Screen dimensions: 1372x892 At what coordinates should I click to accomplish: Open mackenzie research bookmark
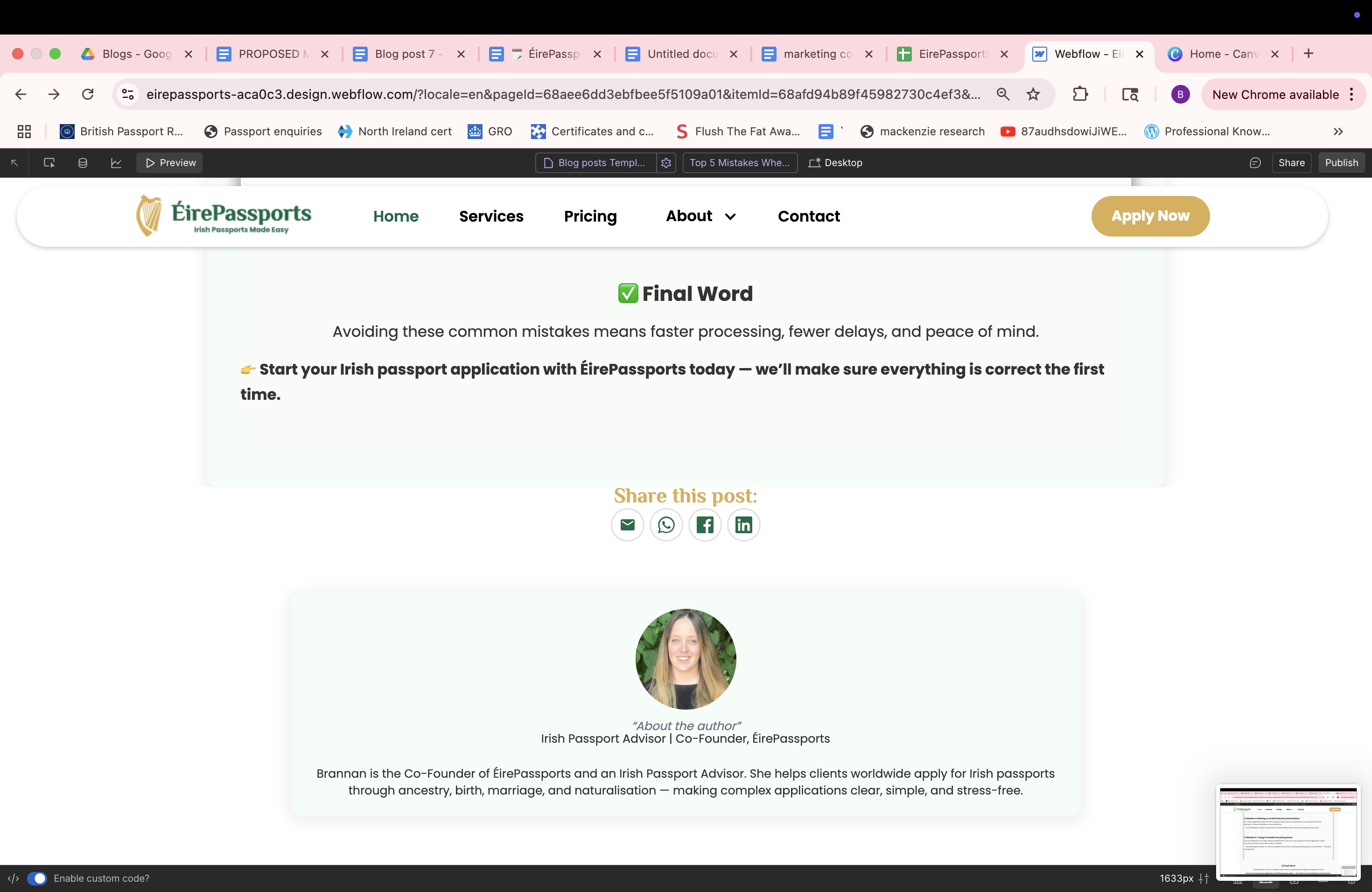pos(922,132)
